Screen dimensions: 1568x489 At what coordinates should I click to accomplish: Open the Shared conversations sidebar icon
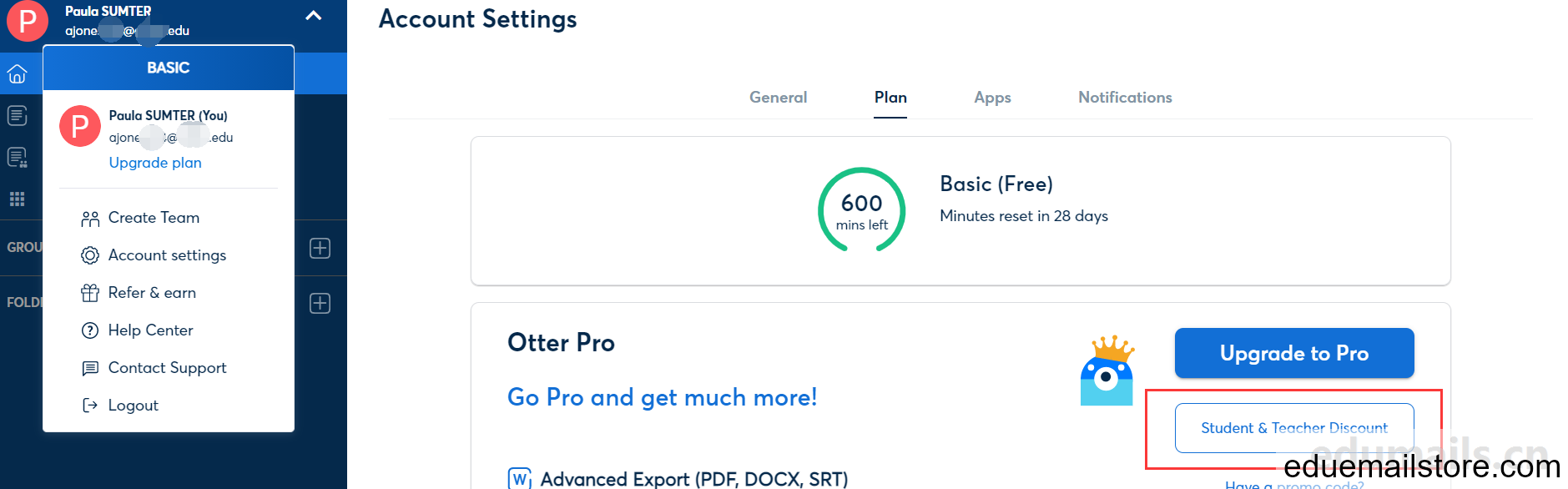17,157
